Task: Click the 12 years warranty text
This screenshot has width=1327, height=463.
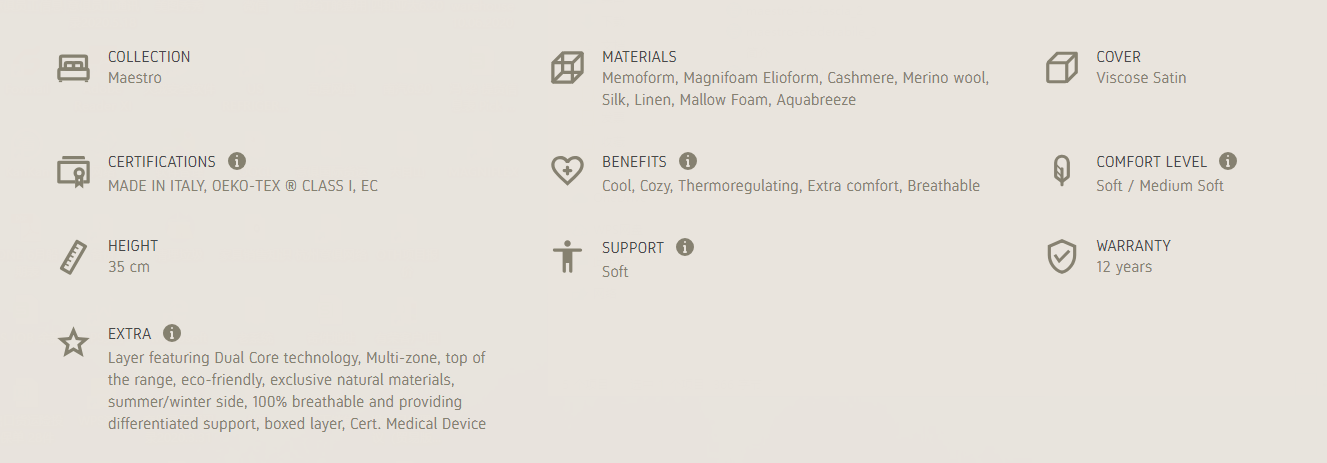Action: [1124, 267]
